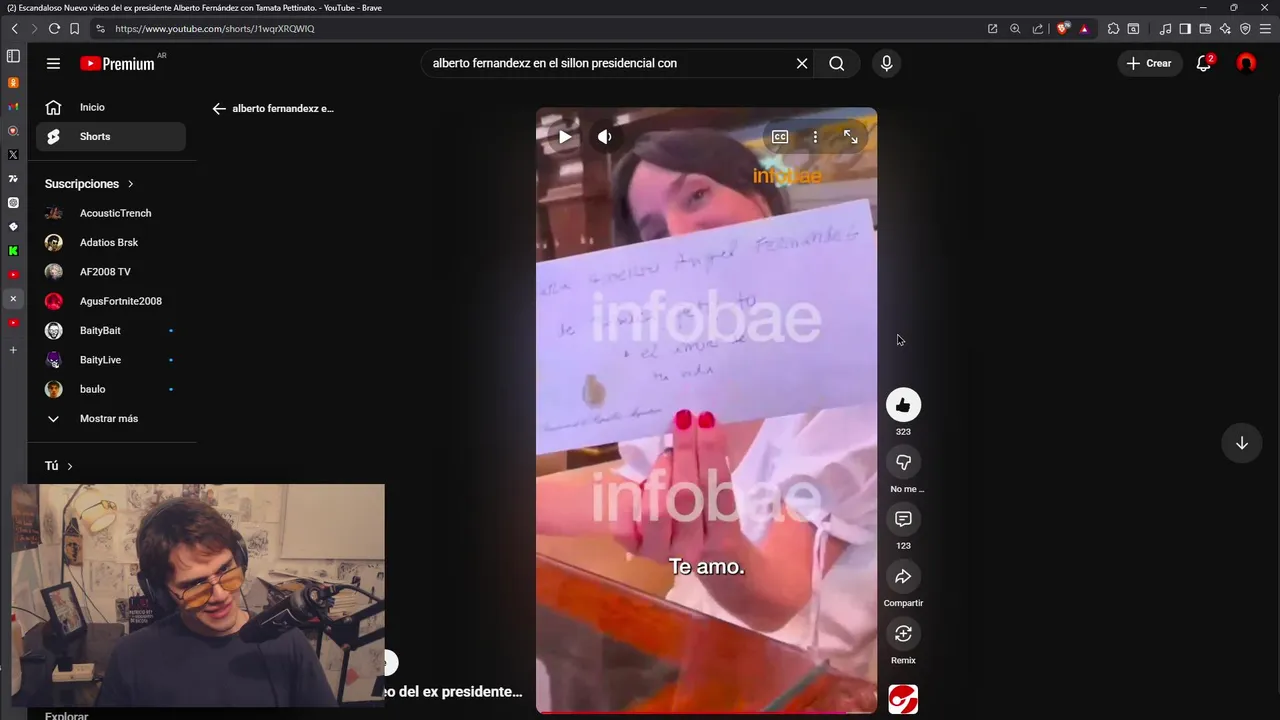Screen dimensions: 1280x720
Task: Go back to search results arrow
Action: [x=219, y=108]
